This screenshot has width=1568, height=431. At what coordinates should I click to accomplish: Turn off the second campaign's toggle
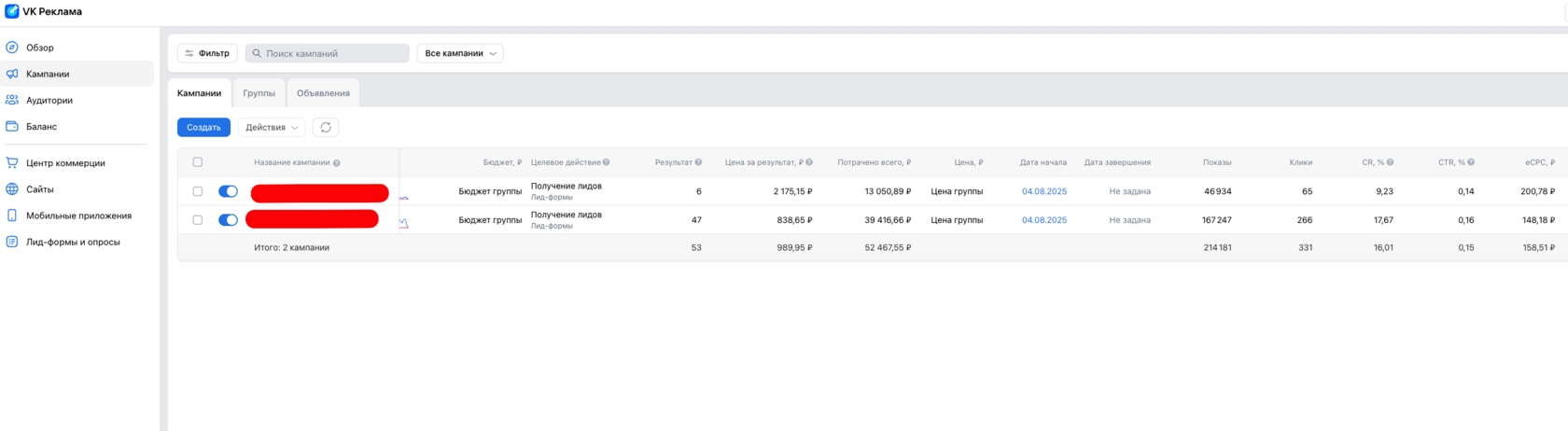tap(228, 220)
